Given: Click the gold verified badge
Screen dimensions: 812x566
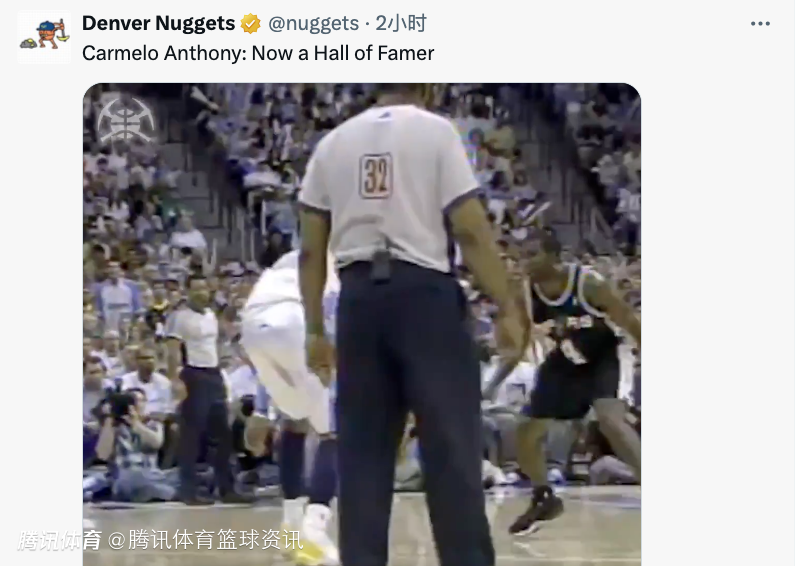Looking at the screenshot, I should pyautogui.click(x=251, y=24).
